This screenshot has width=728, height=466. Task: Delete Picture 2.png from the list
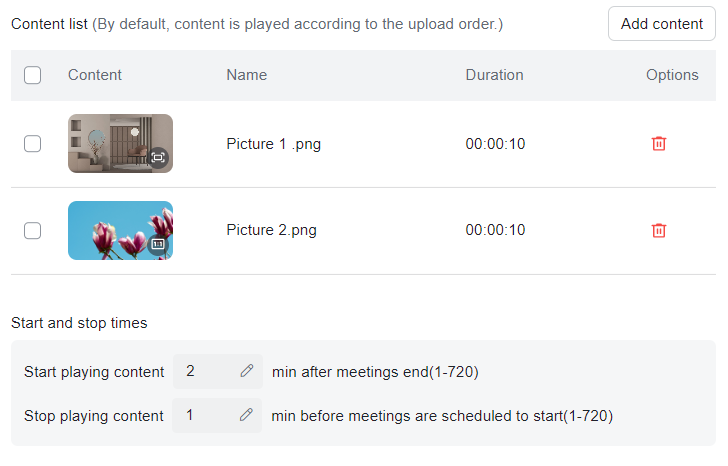(x=658, y=231)
